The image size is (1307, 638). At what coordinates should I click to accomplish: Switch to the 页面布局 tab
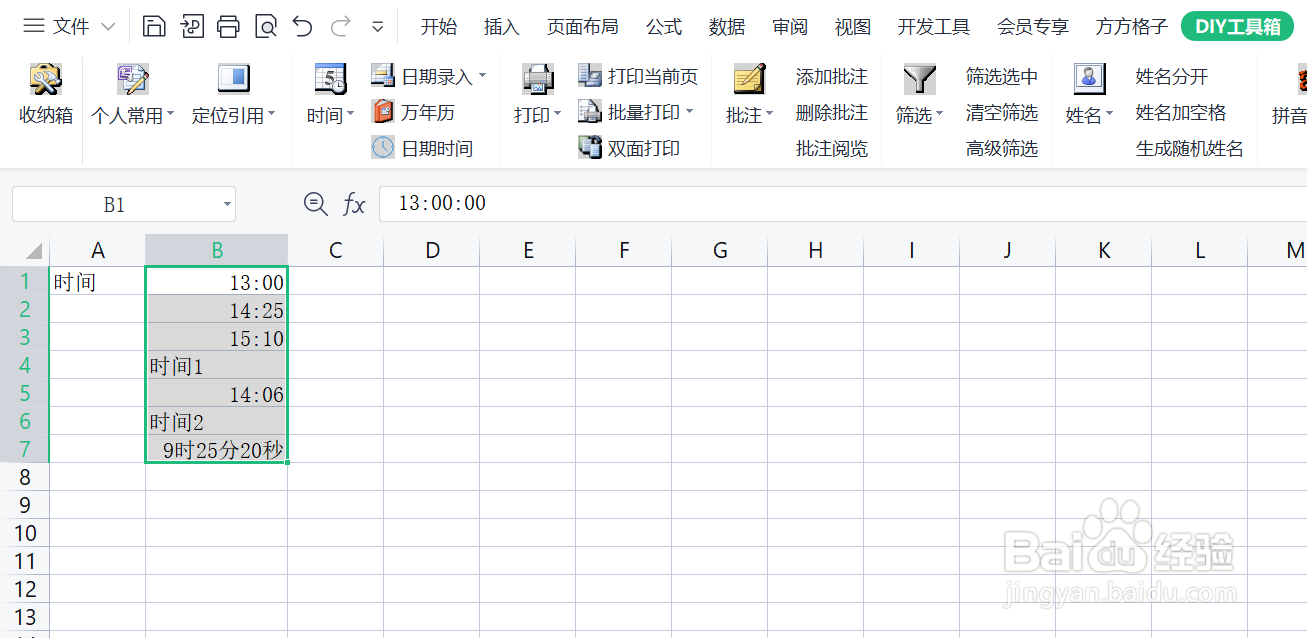click(x=582, y=27)
